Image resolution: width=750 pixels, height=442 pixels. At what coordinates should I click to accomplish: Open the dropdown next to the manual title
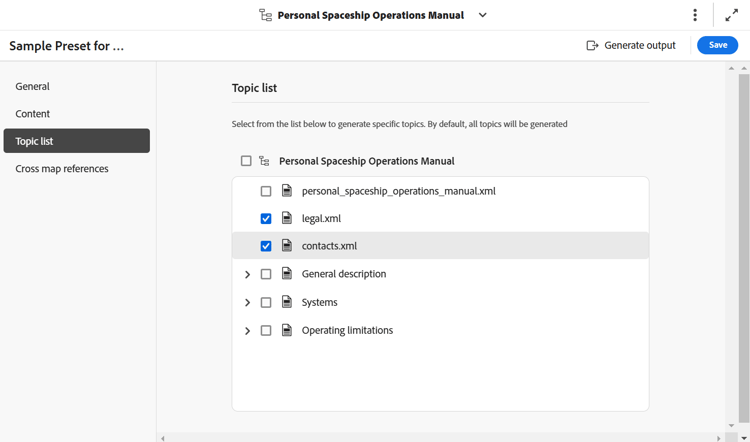tap(483, 16)
